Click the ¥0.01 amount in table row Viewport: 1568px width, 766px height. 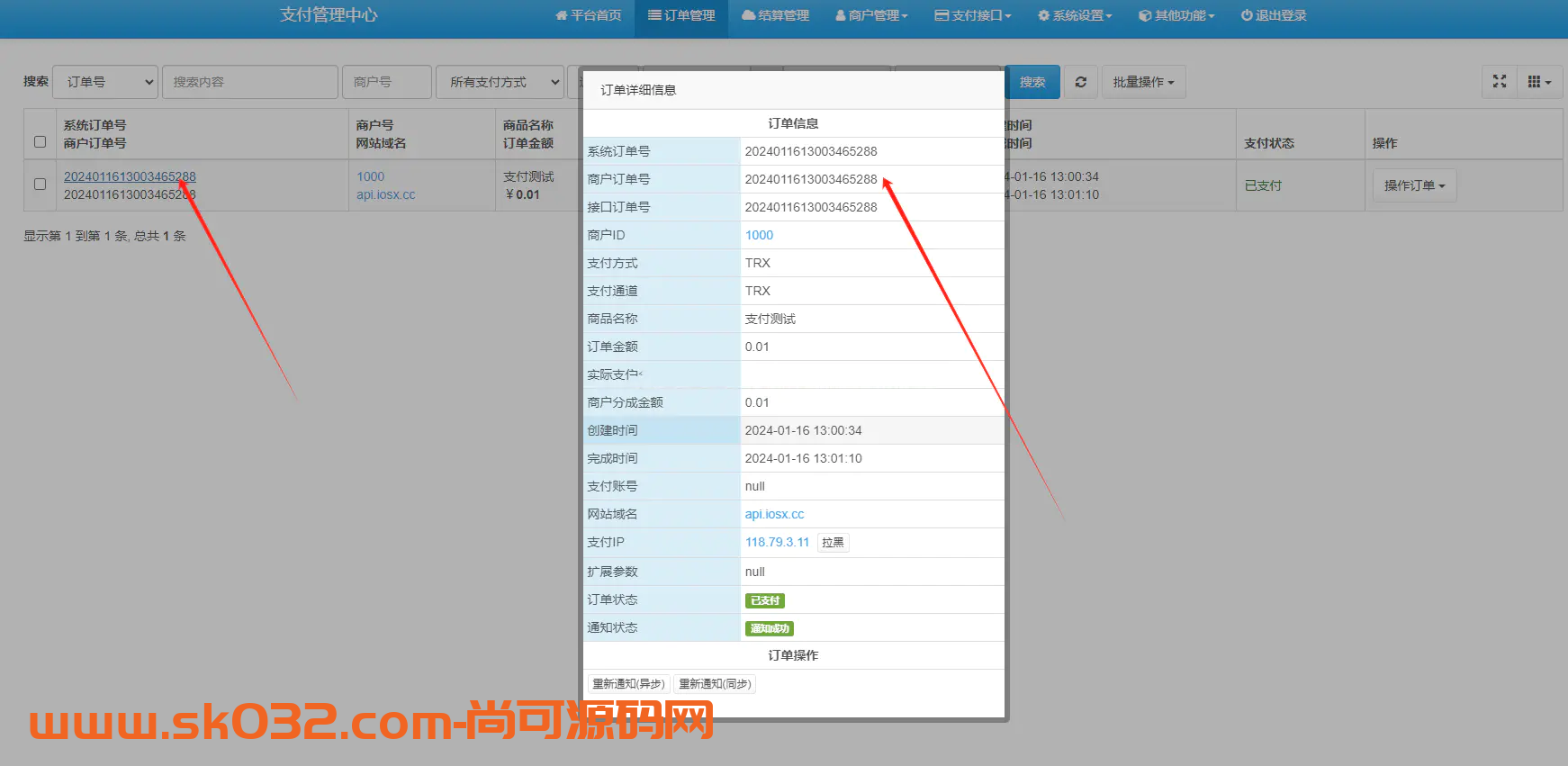point(523,194)
